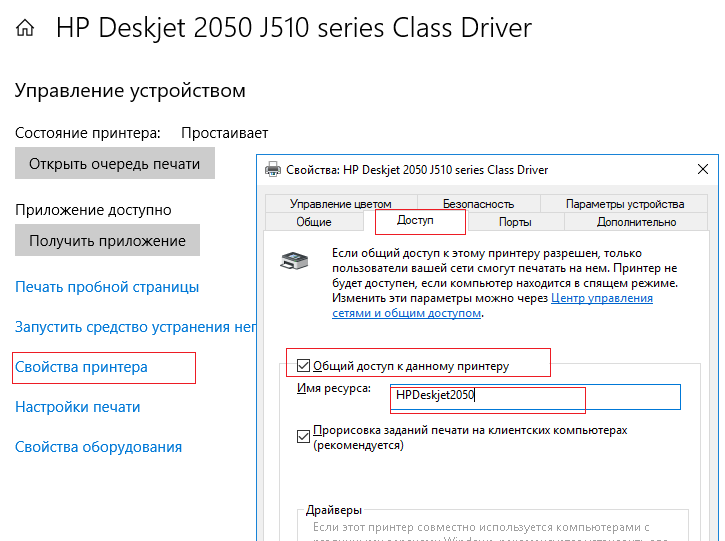725x541 pixels.
Task: Click the 'Приложение доступно' label
Action: click(x=93, y=210)
